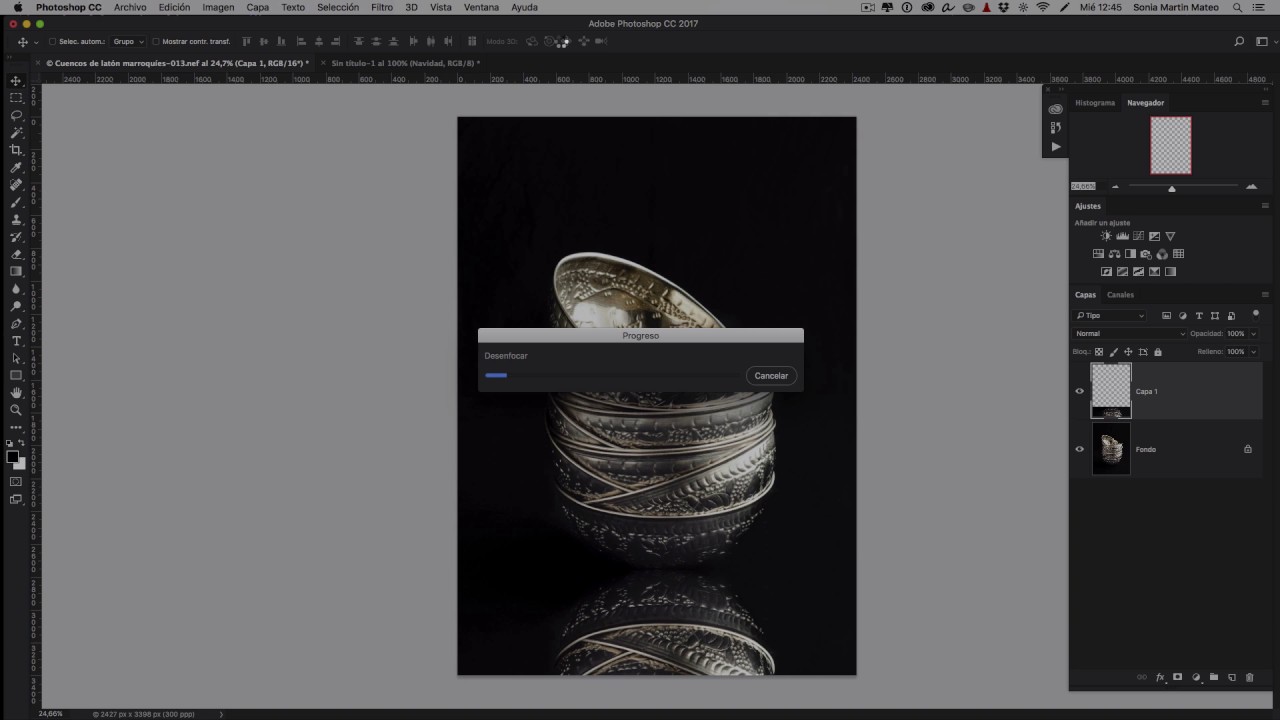This screenshot has width=1280, height=720.
Task: Click the layer style fx icon
Action: point(1160,678)
